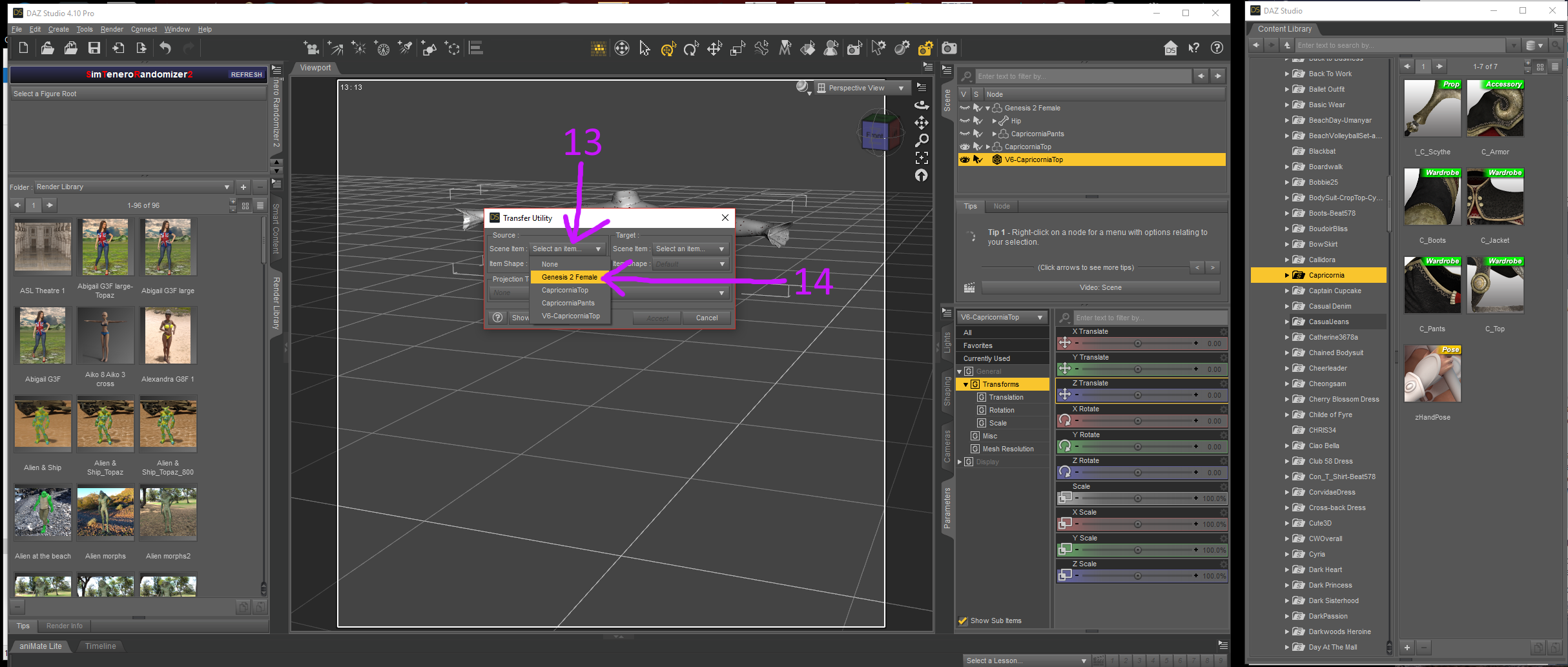The image size is (1568, 667).
Task: Click the viewport zoom magnifier icon
Action: click(x=922, y=140)
